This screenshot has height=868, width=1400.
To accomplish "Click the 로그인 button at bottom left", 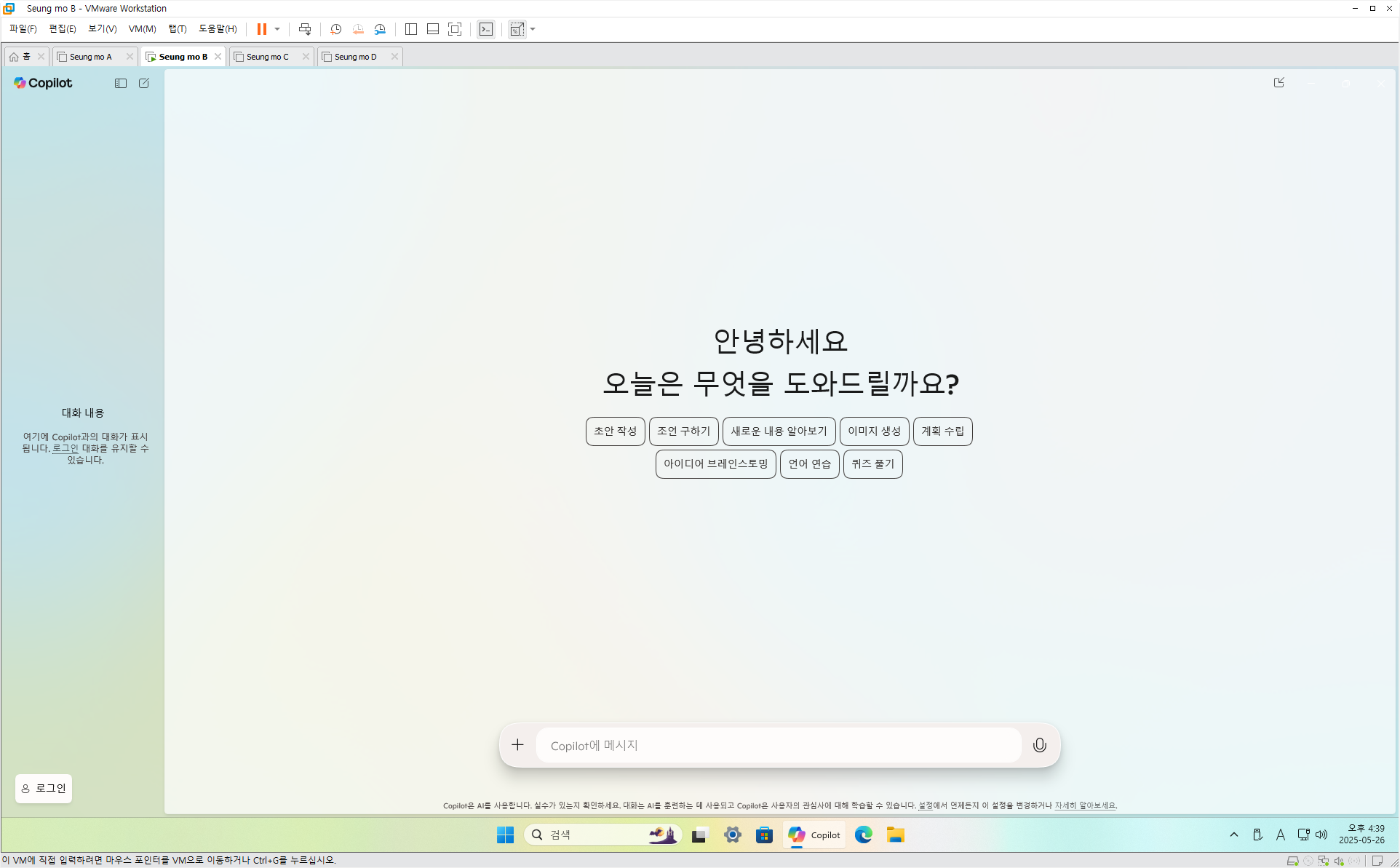I will [x=44, y=788].
